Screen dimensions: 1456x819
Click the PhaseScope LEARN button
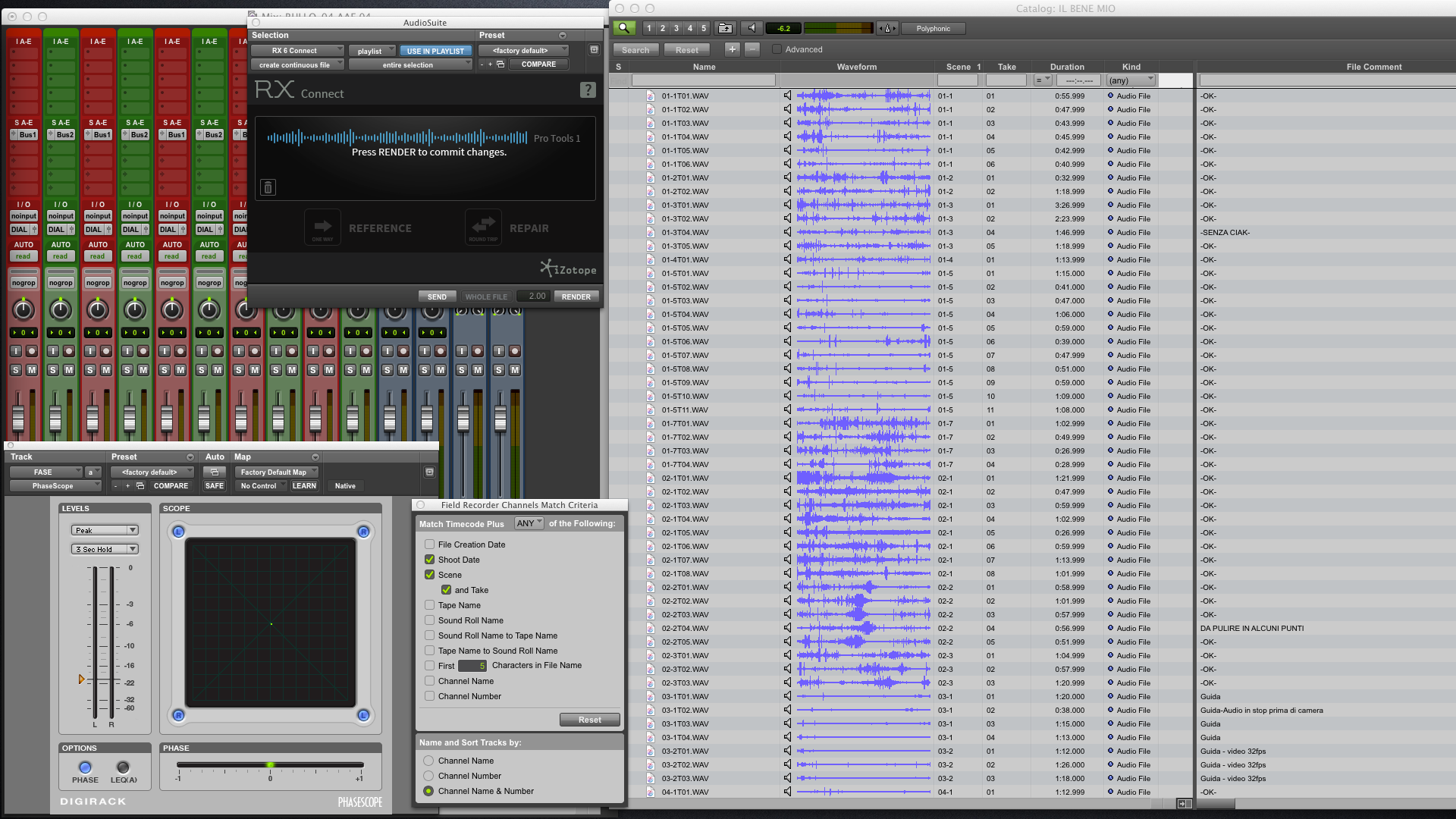(x=304, y=486)
